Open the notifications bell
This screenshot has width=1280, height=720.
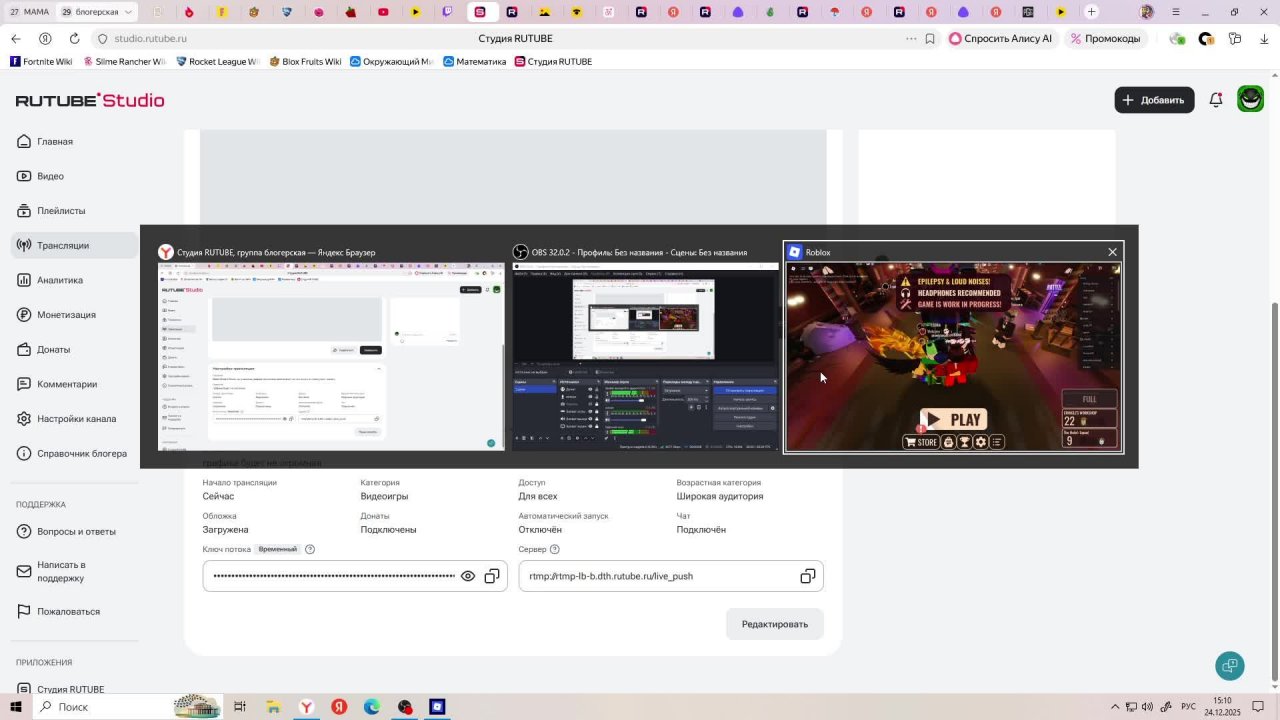pos(1216,100)
